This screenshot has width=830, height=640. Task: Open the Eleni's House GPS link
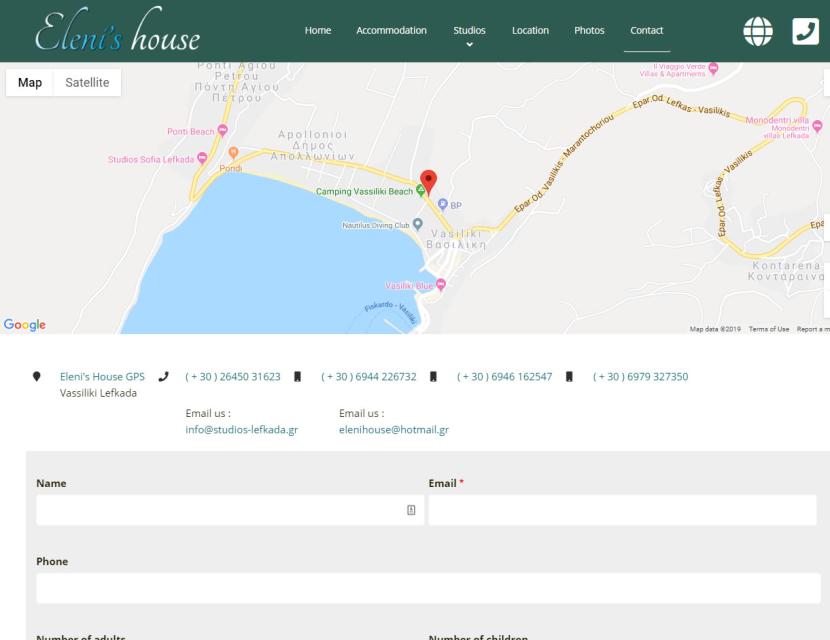point(102,376)
